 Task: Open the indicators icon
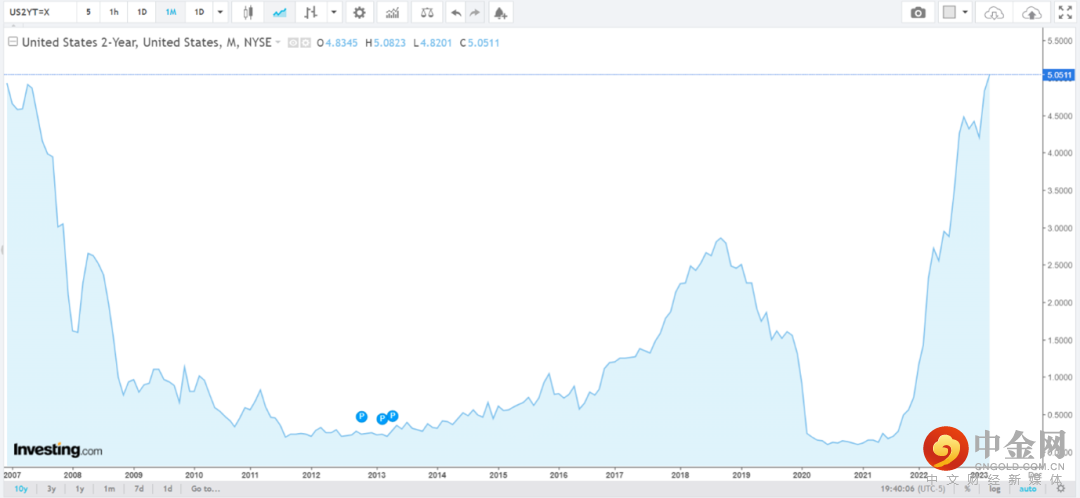coord(392,12)
